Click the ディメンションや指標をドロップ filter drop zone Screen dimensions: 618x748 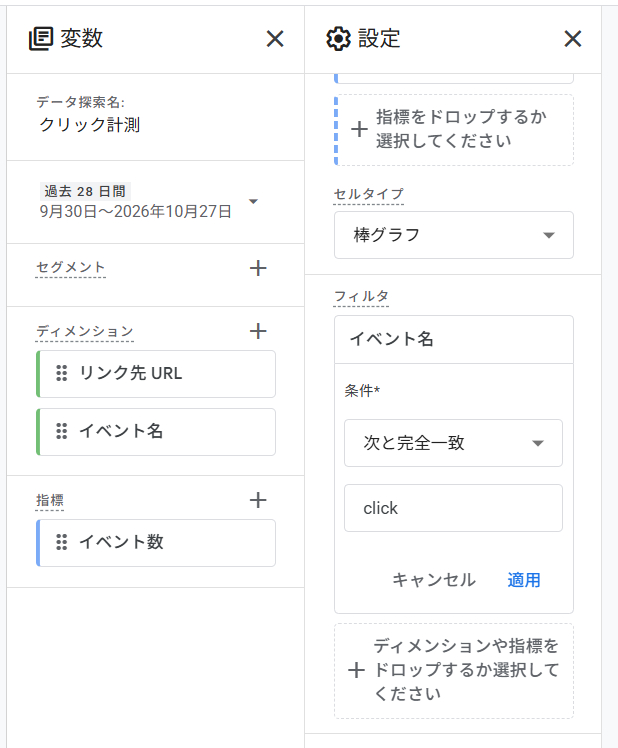point(454,671)
